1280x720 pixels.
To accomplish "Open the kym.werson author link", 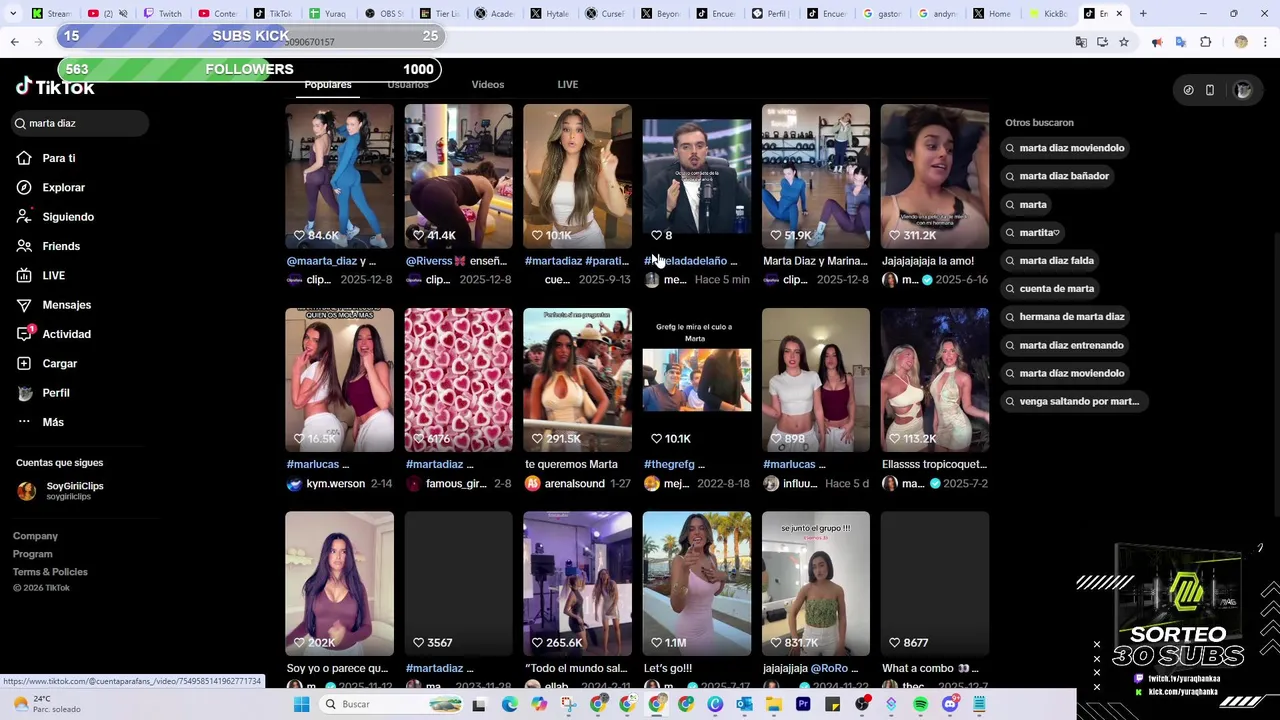I will [x=338, y=483].
